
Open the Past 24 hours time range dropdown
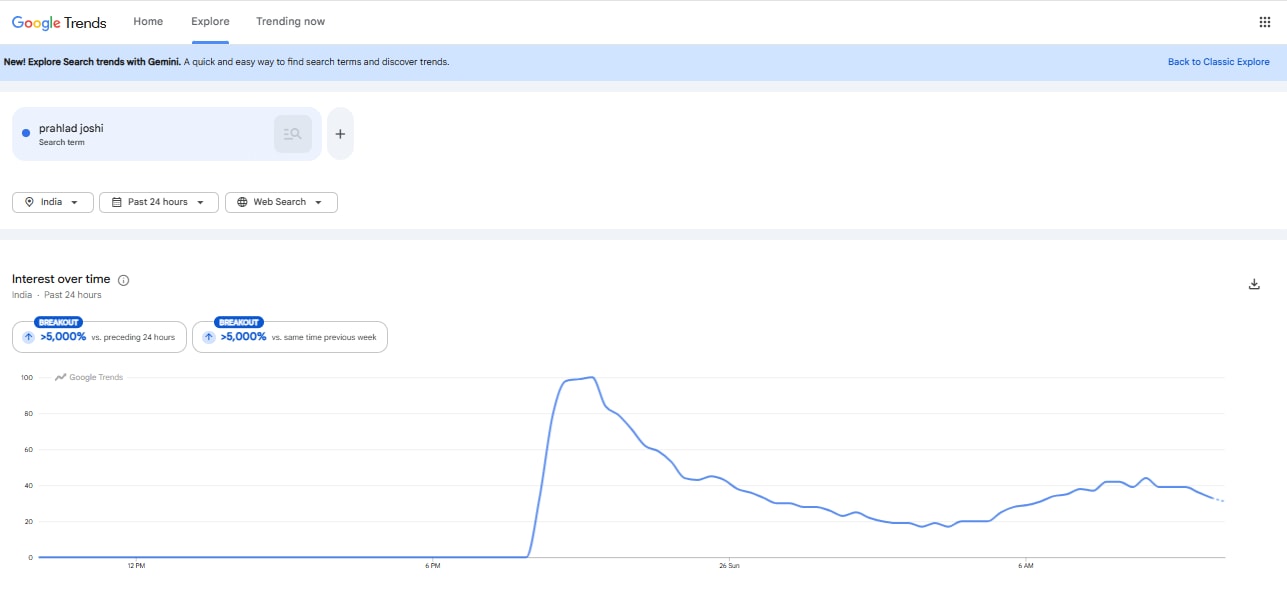[159, 202]
